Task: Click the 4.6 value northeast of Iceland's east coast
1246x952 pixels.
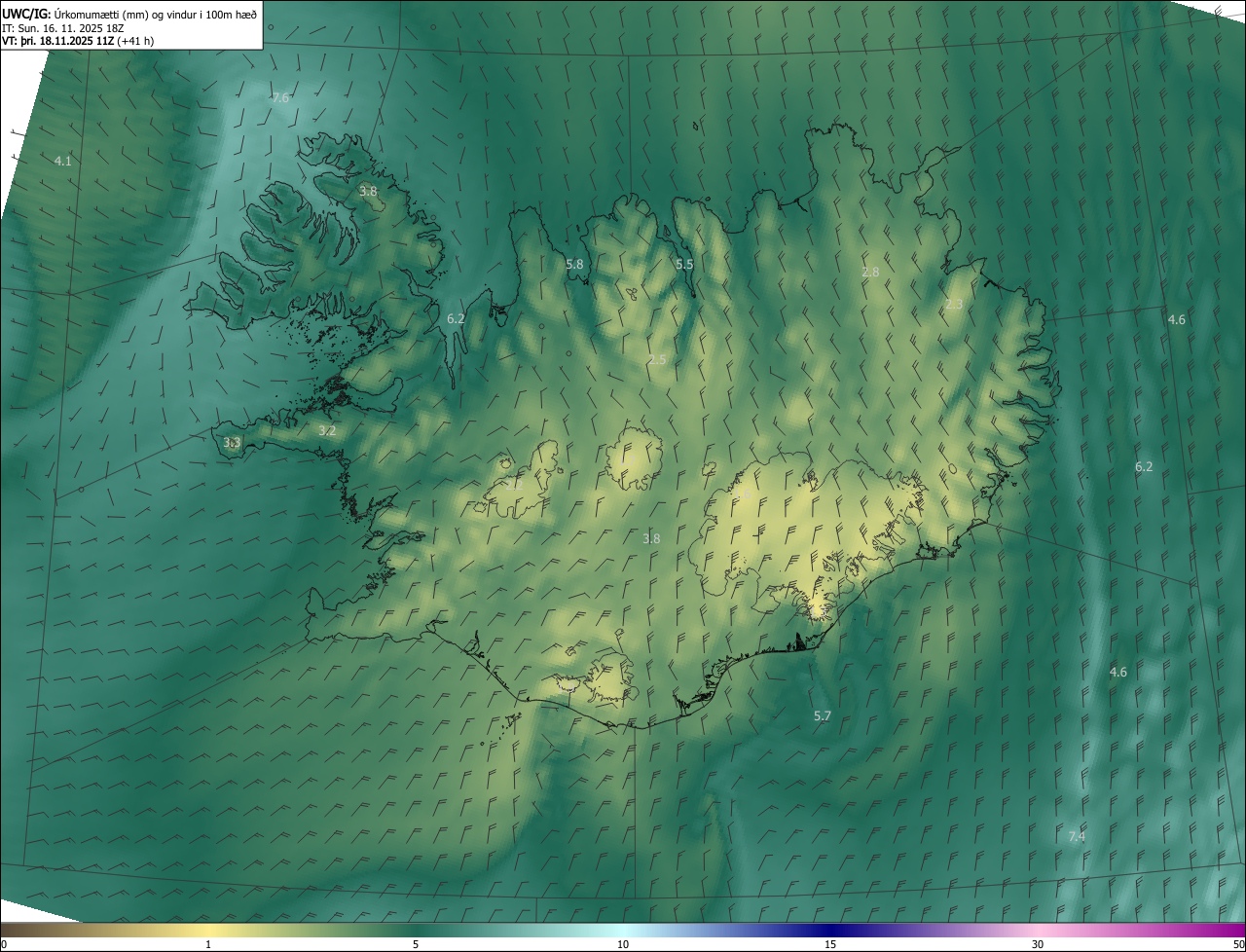Action: pyautogui.click(x=1177, y=320)
